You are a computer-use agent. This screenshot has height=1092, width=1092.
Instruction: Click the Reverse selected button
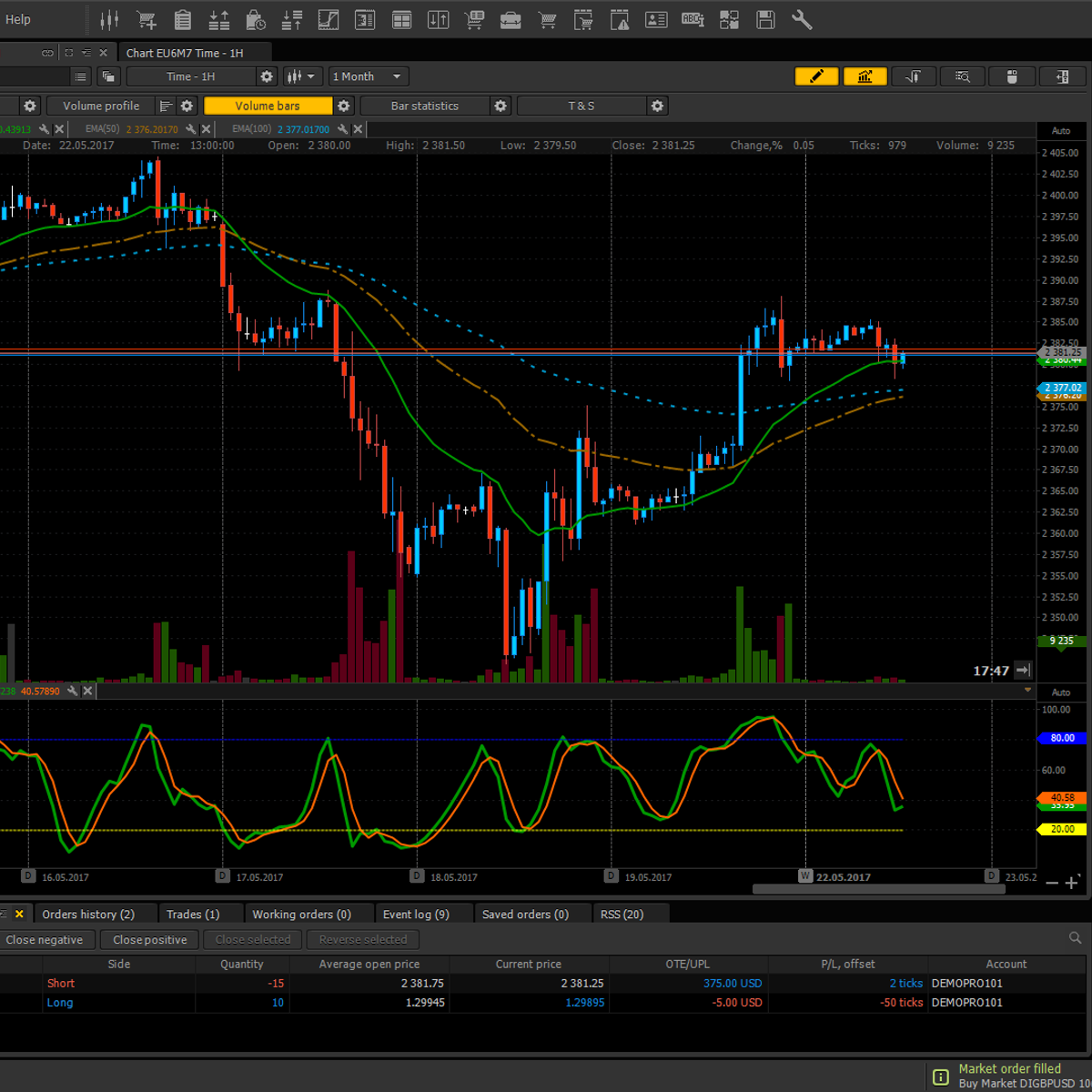tap(363, 939)
